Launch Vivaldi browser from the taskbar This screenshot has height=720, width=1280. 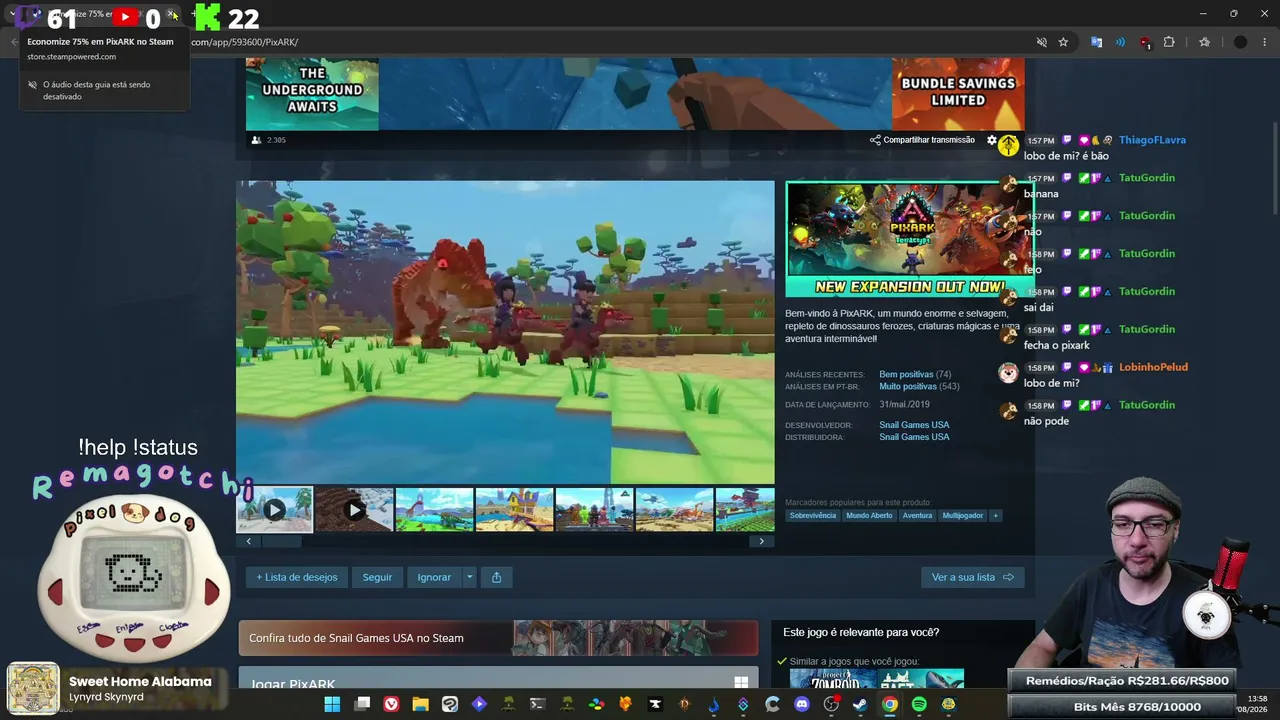391,704
